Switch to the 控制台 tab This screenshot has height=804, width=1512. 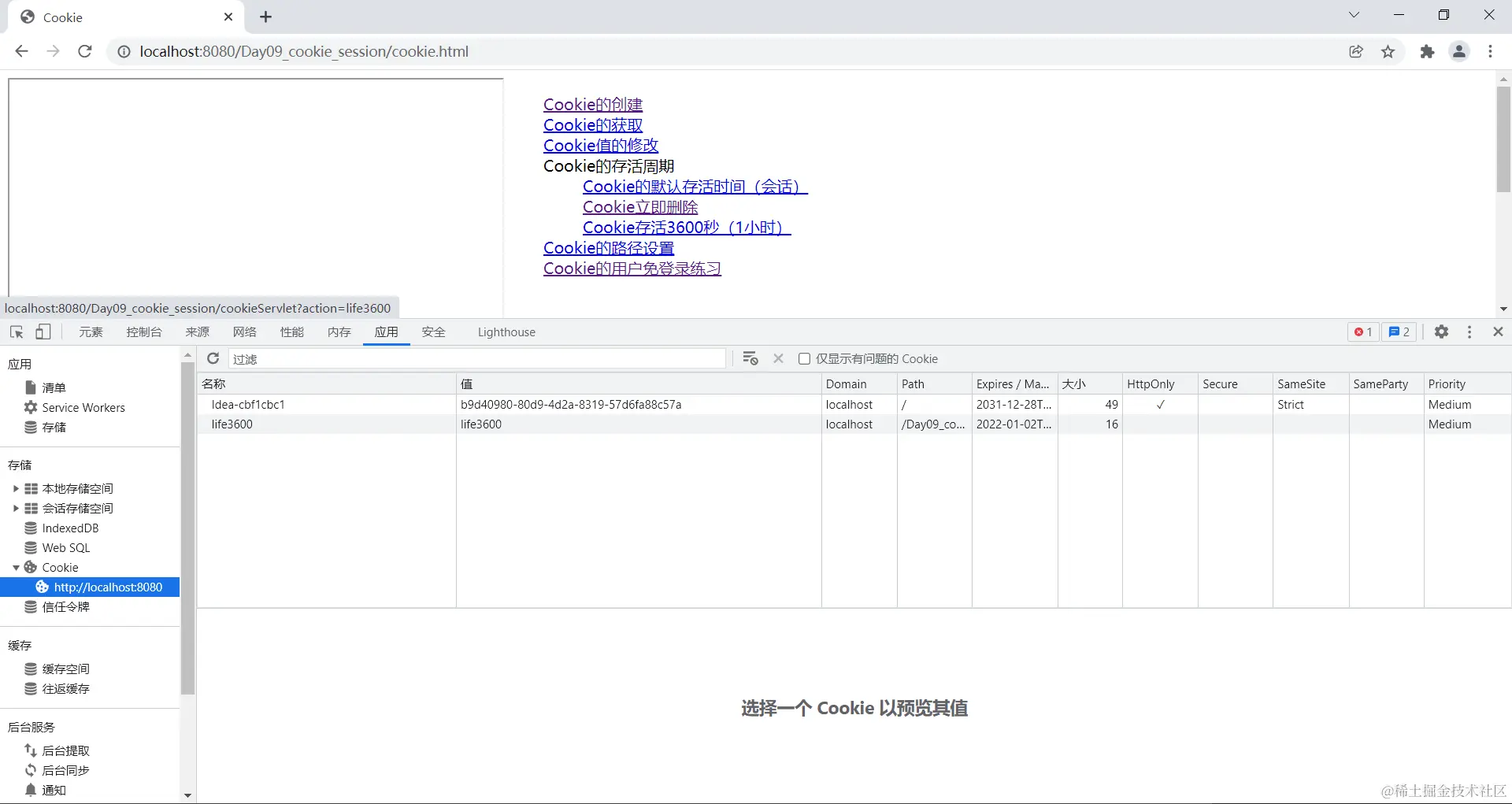point(144,332)
